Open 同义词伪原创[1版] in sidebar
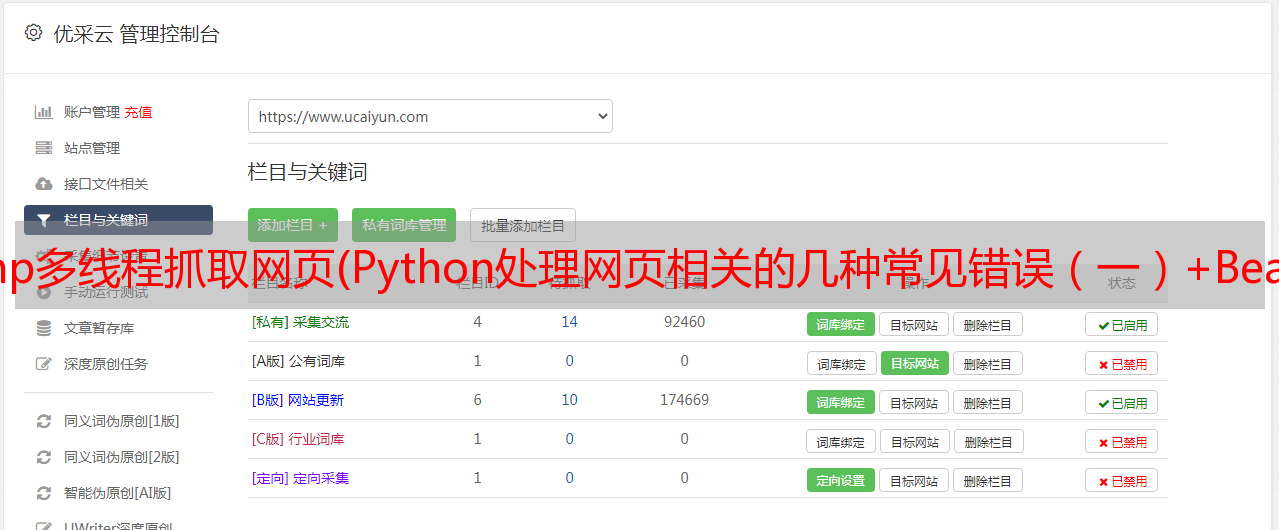 tap(122, 421)
